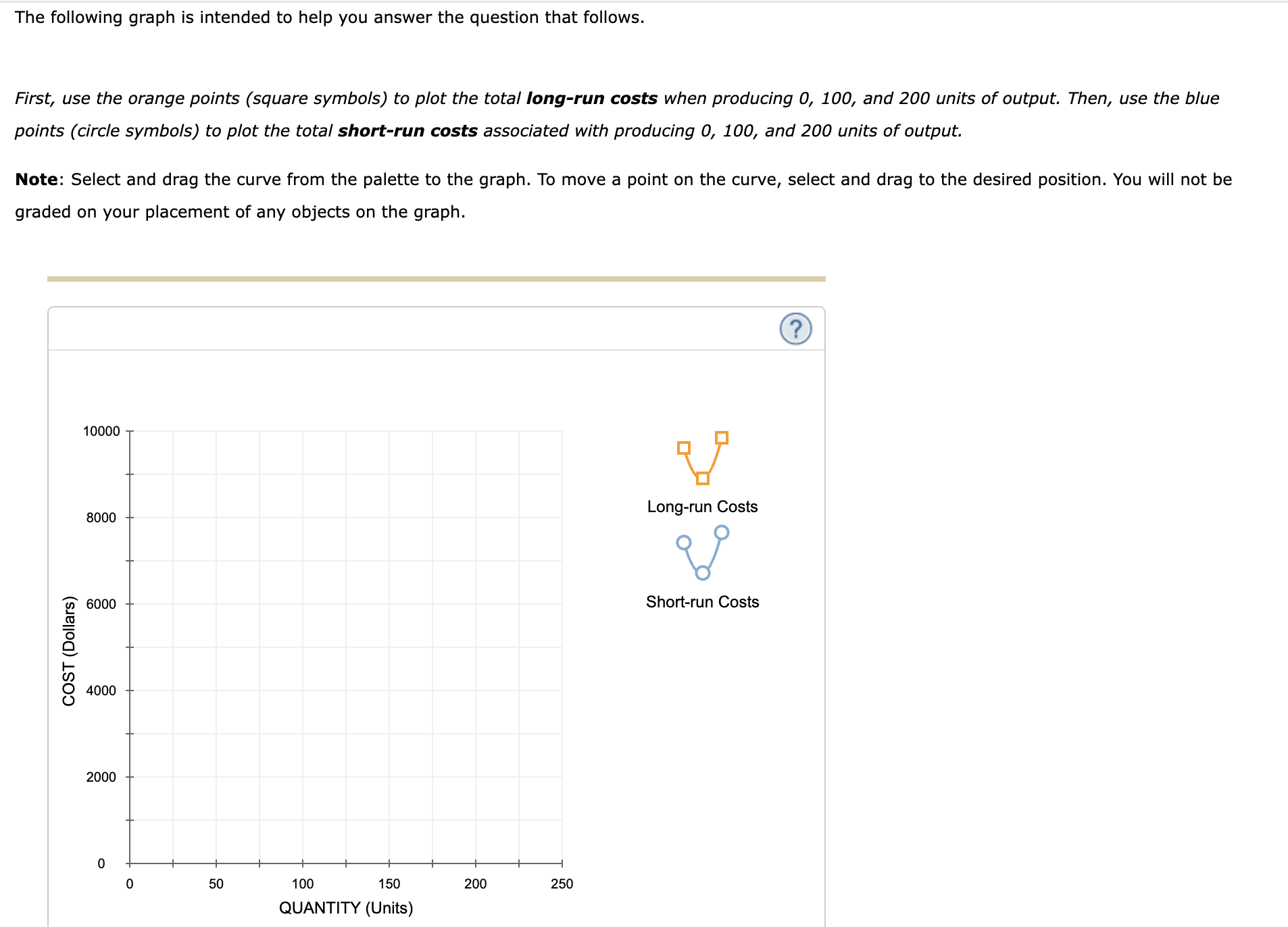Click the rightmost blue circle point
This screenshot has height=927, width=1288.
click(722, 533)
